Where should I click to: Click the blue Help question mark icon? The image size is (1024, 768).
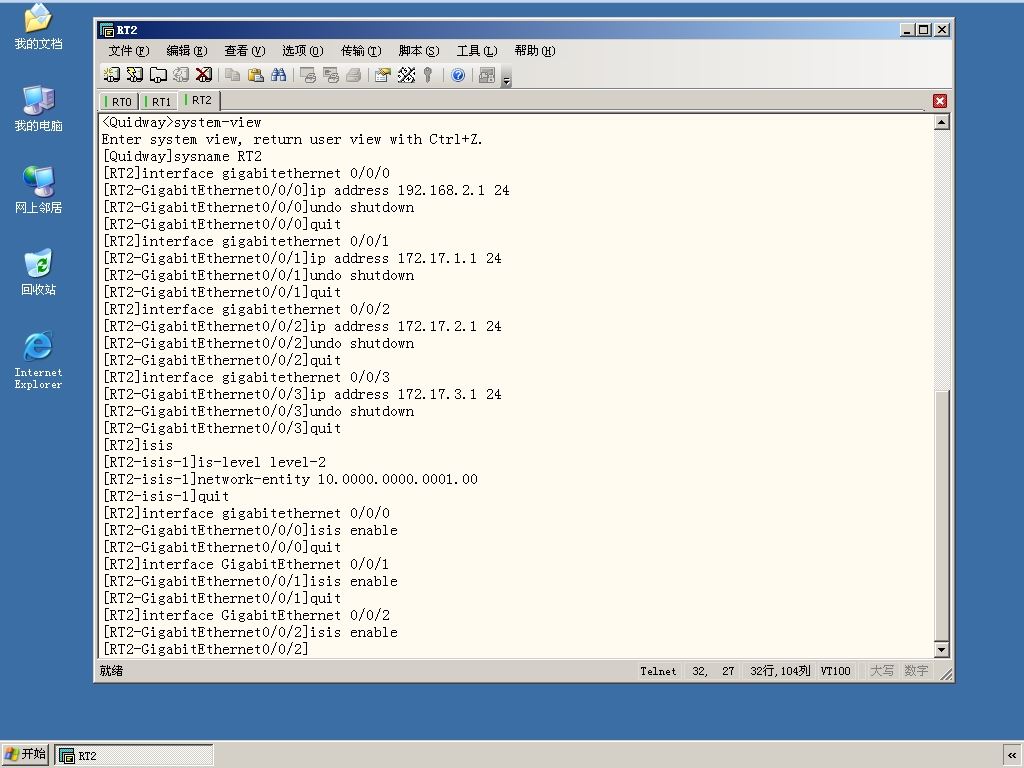coord(458,75)
